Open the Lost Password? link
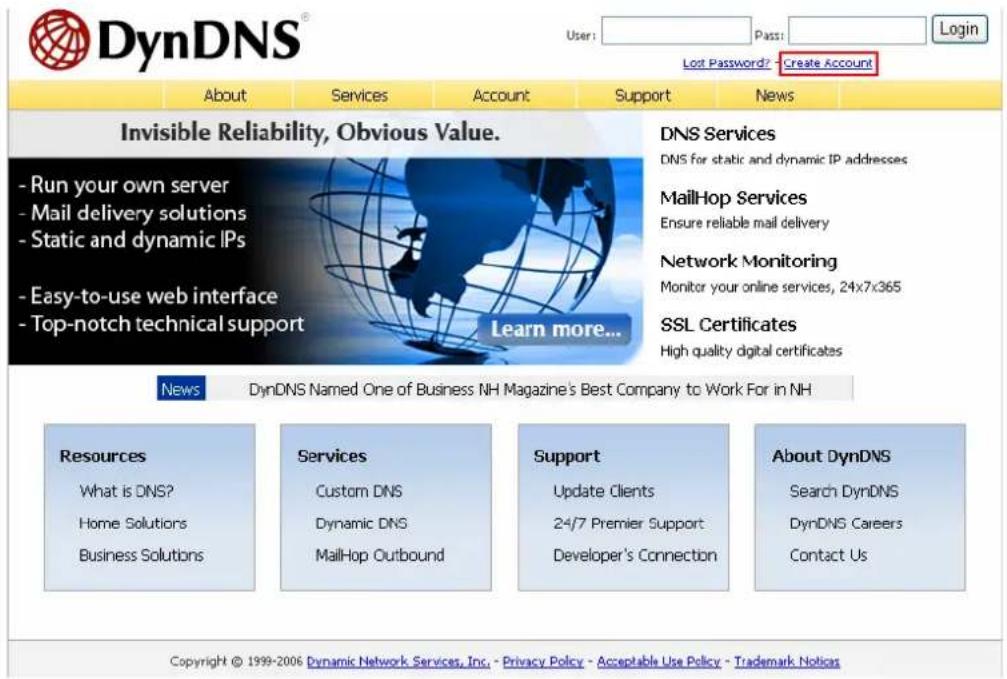 click(726, 63)
